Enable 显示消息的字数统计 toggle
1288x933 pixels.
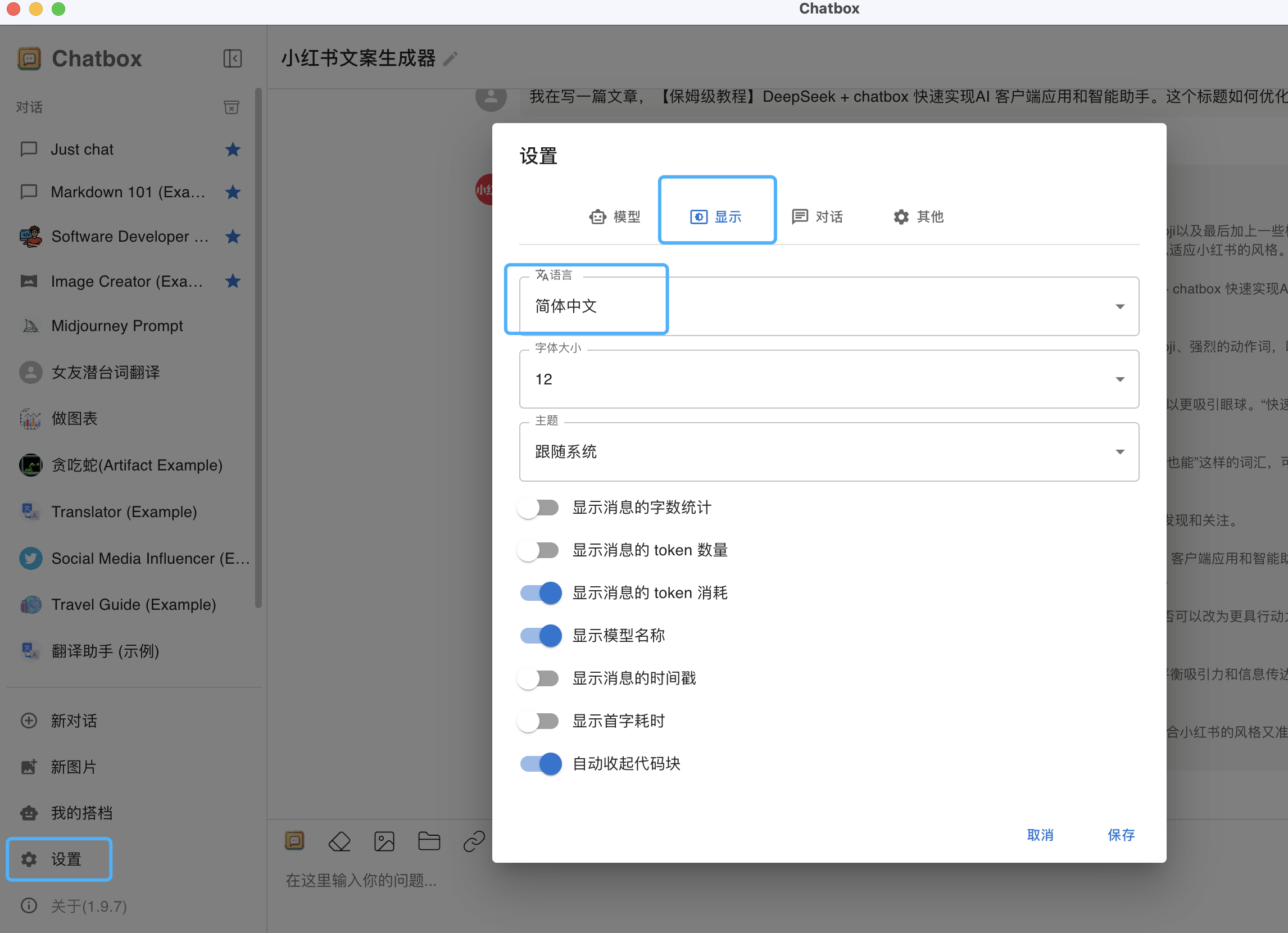click(538, 507)
